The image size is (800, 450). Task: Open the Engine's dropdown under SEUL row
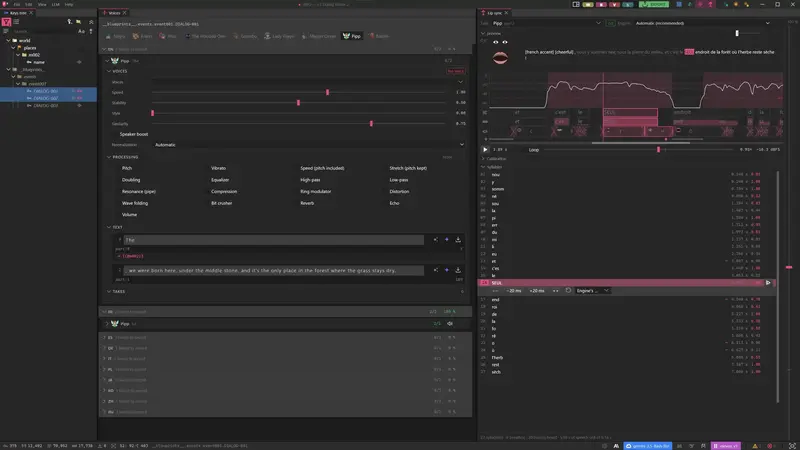point(592,291)
